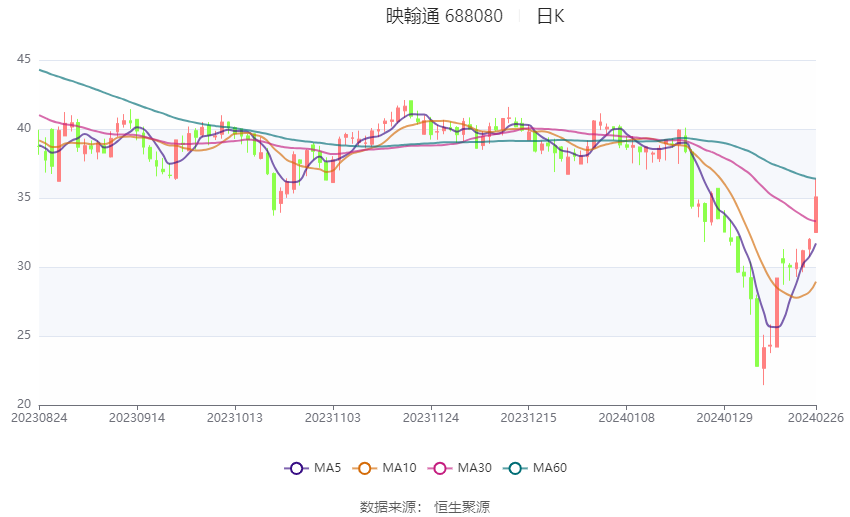Toggle the MA30 legend marker

point(440,468)
